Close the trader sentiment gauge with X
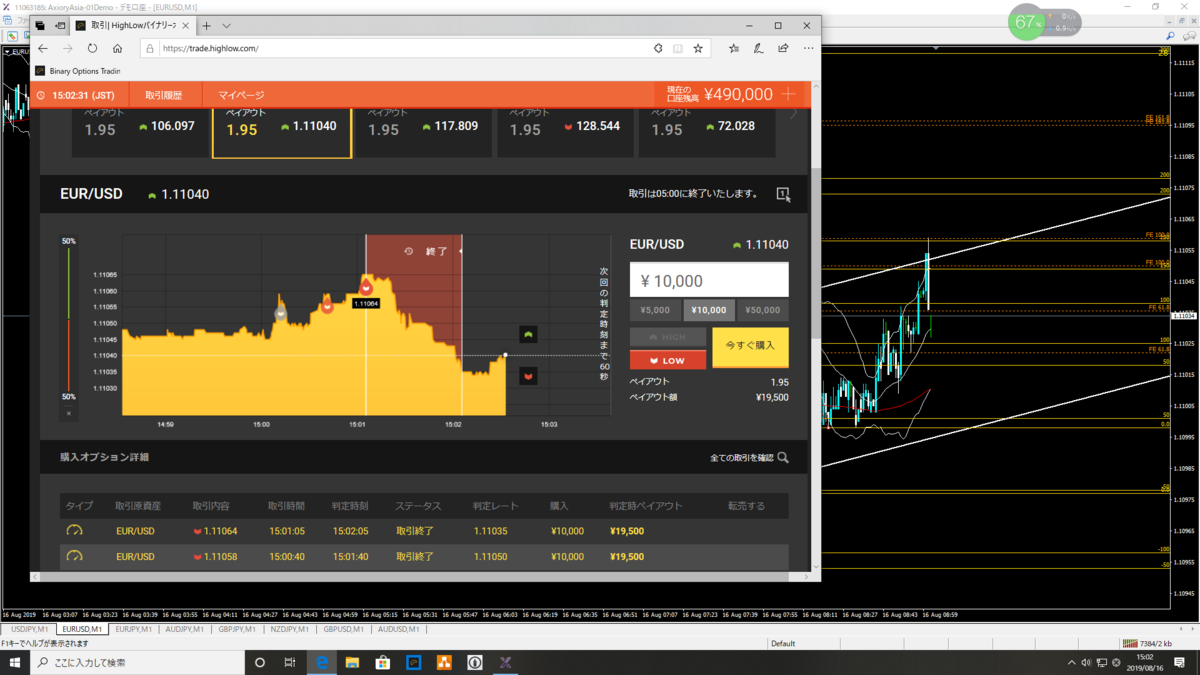1200x675 pixels. click(x=69, y=412)
